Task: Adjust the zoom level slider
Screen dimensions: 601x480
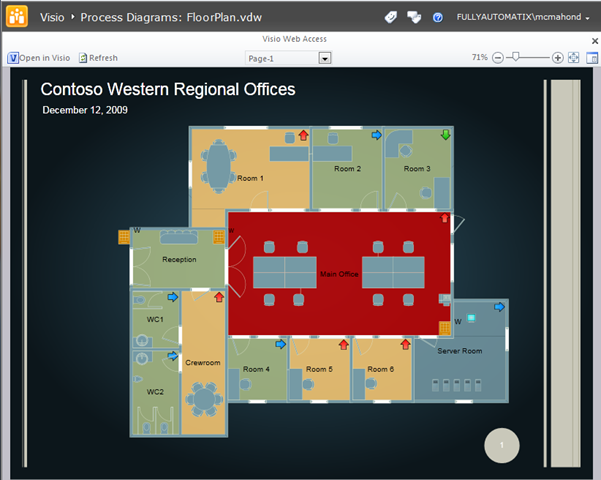Action: tap(516, 58)
